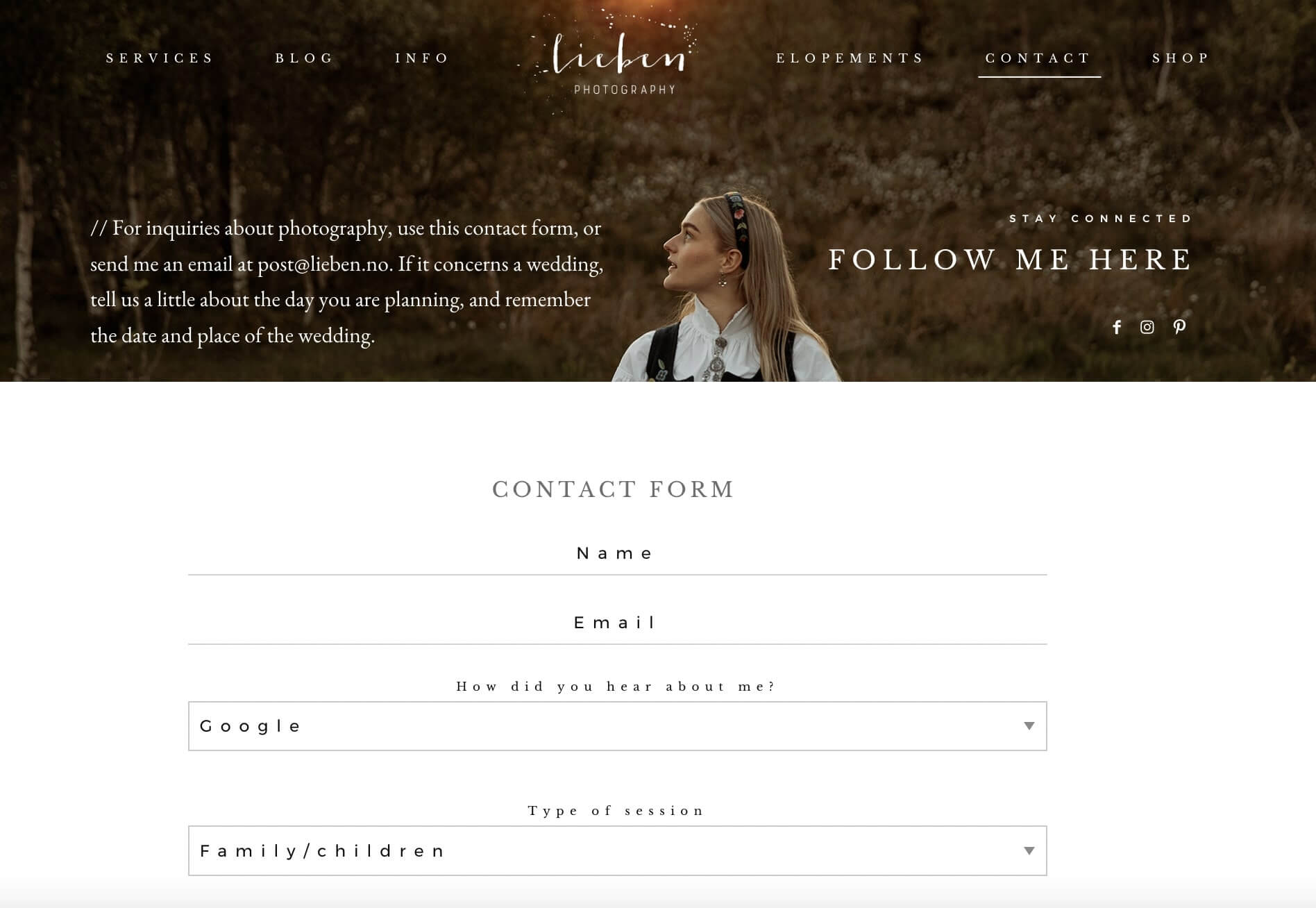1316x908 pixels.
Task: Open the Pinterest social icon
Action: click(1179, 327)
